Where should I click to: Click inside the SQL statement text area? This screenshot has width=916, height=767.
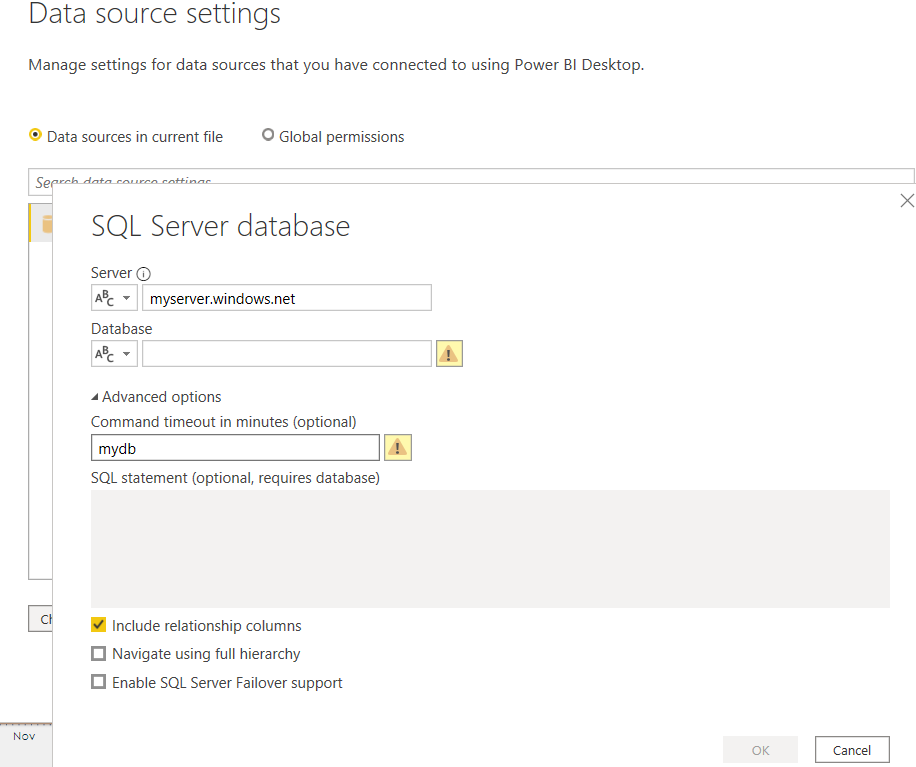point(490,548)
